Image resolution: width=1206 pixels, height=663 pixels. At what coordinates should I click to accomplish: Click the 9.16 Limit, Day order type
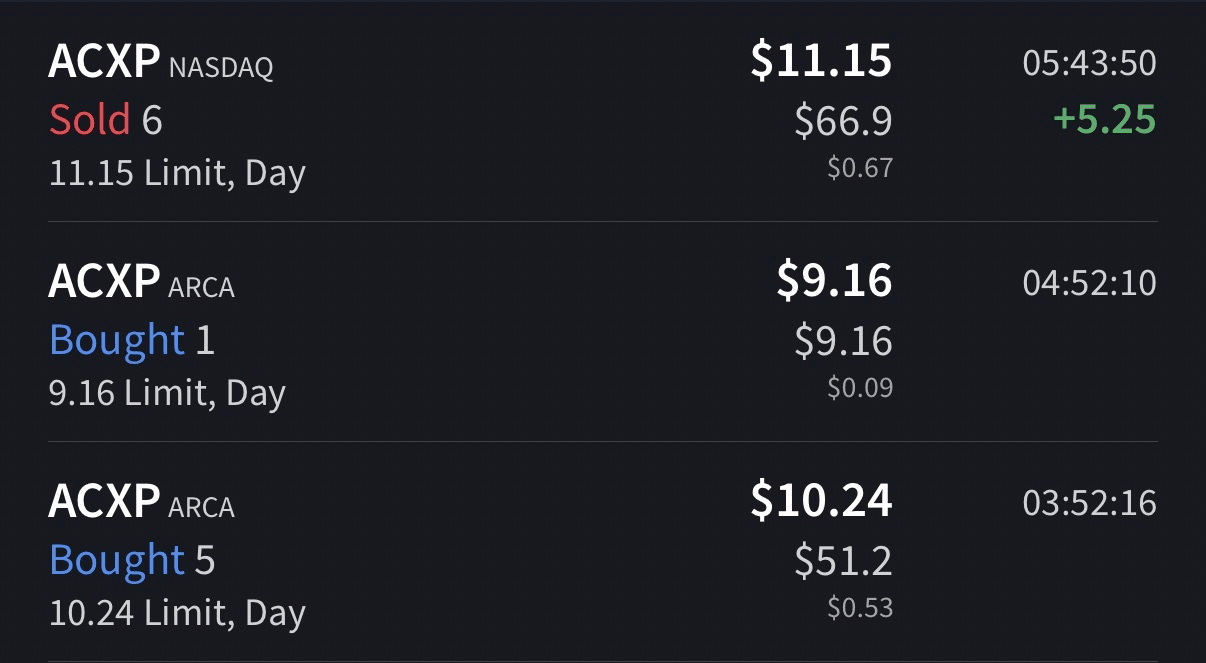[167, 393]
